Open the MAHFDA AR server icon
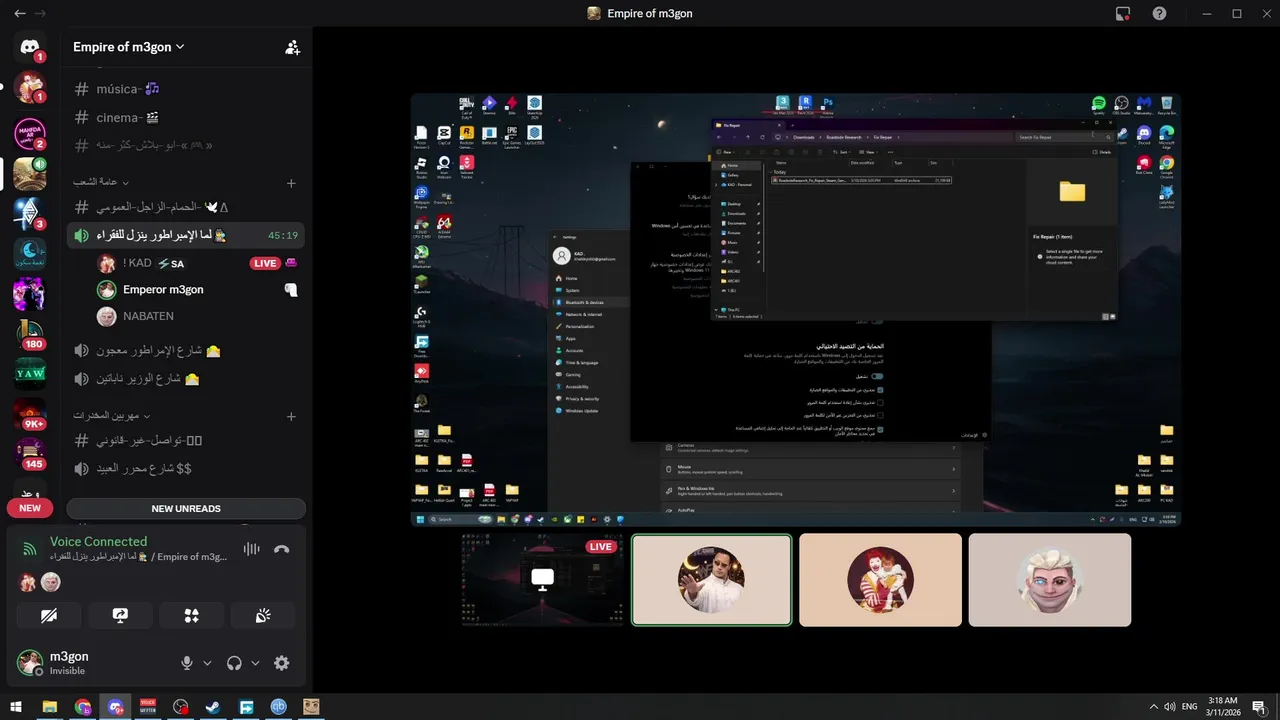 coord(30,133)
